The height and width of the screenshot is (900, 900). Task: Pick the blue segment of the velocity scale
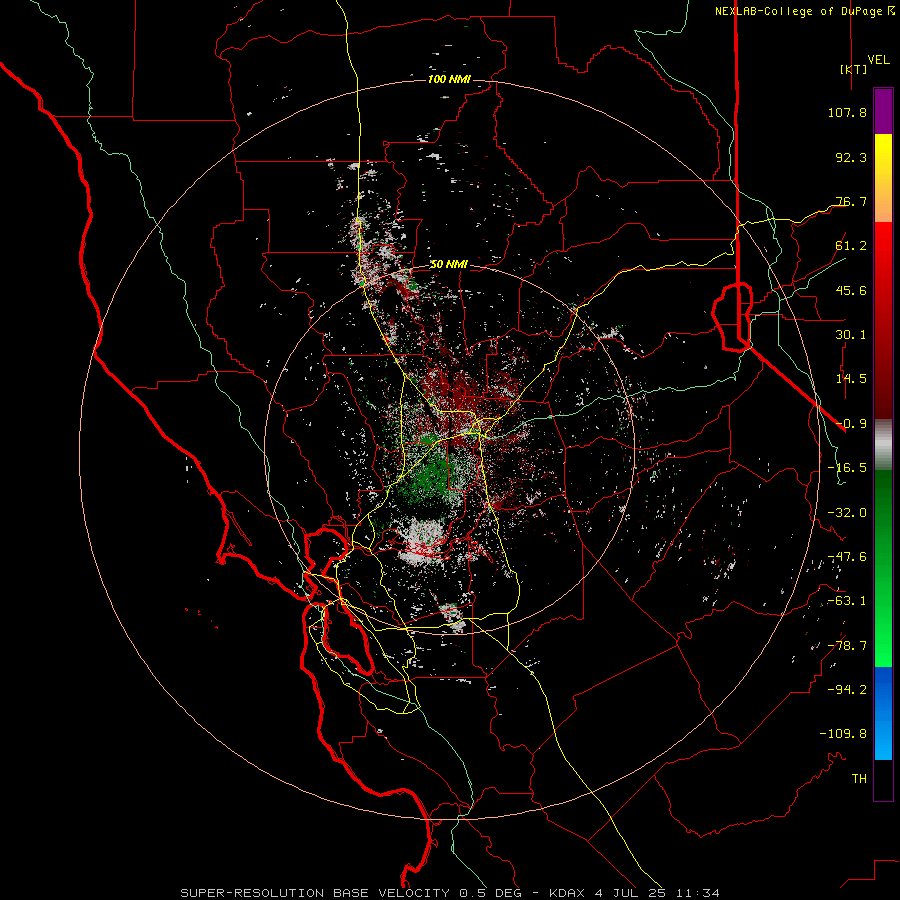click(883, 713)
